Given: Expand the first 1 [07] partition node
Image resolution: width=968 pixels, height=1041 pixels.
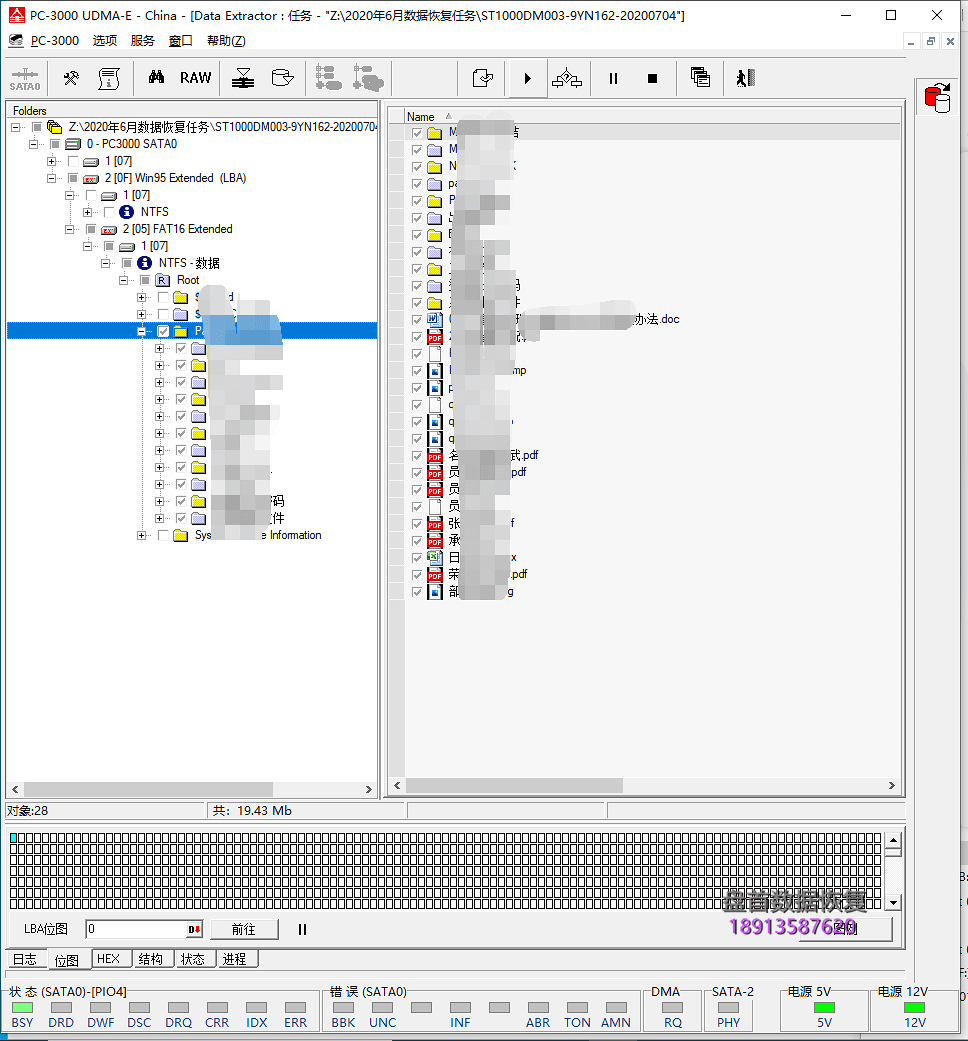Looking at the screenshot, I should coord(51,161).
